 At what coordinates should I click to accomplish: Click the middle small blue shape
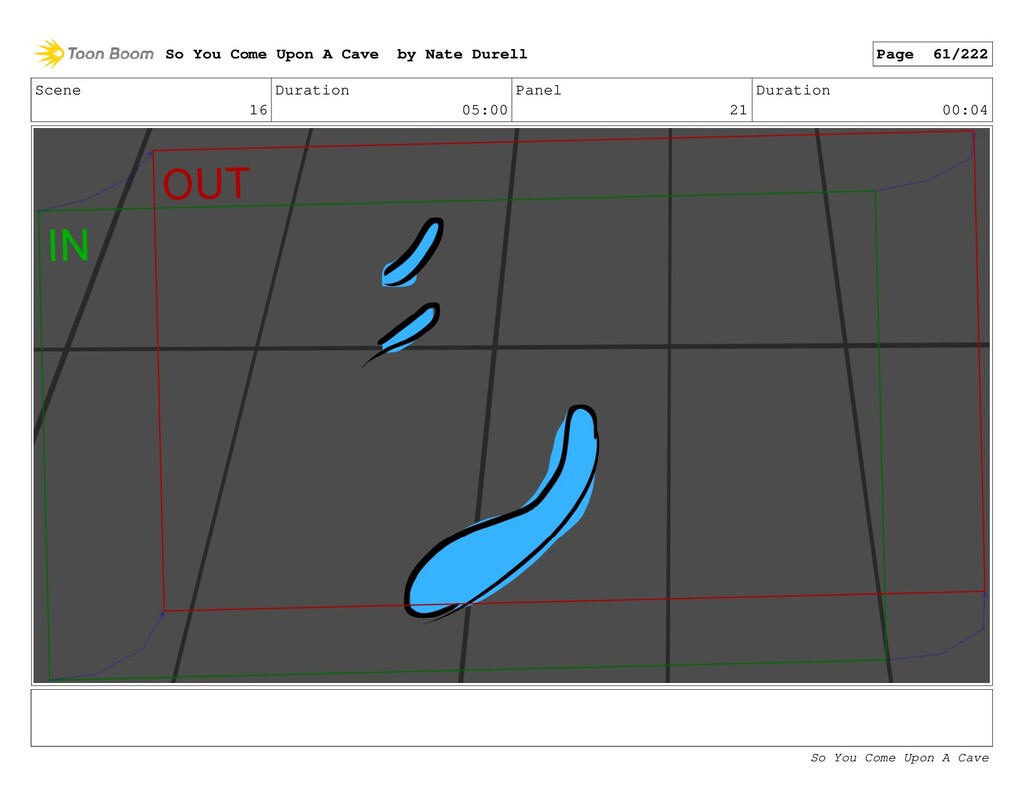coord(409,328)
